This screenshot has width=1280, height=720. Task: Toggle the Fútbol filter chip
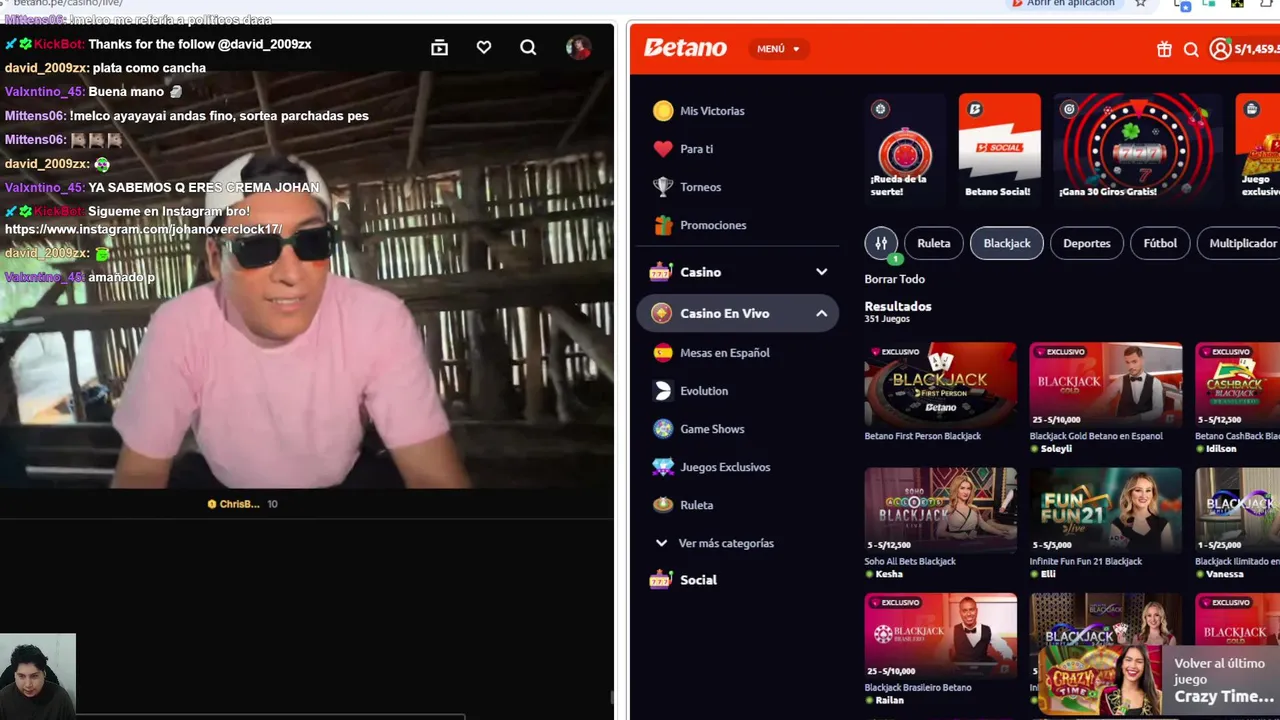pos(1160,243)
